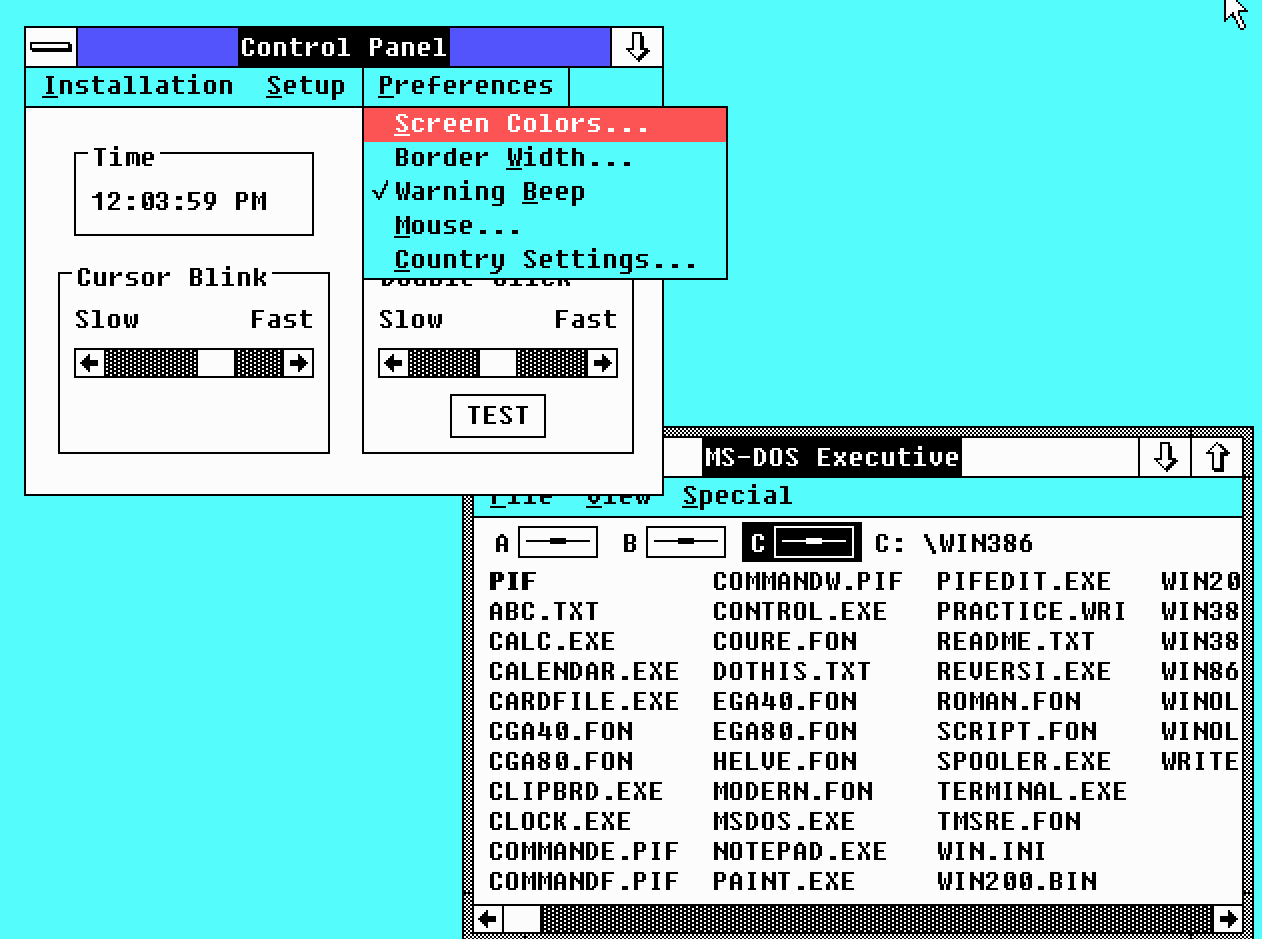Choose Country Settings... menu entry
Image resolution: width=1262 pixels, height=939 pixels.
click(545, 260)
